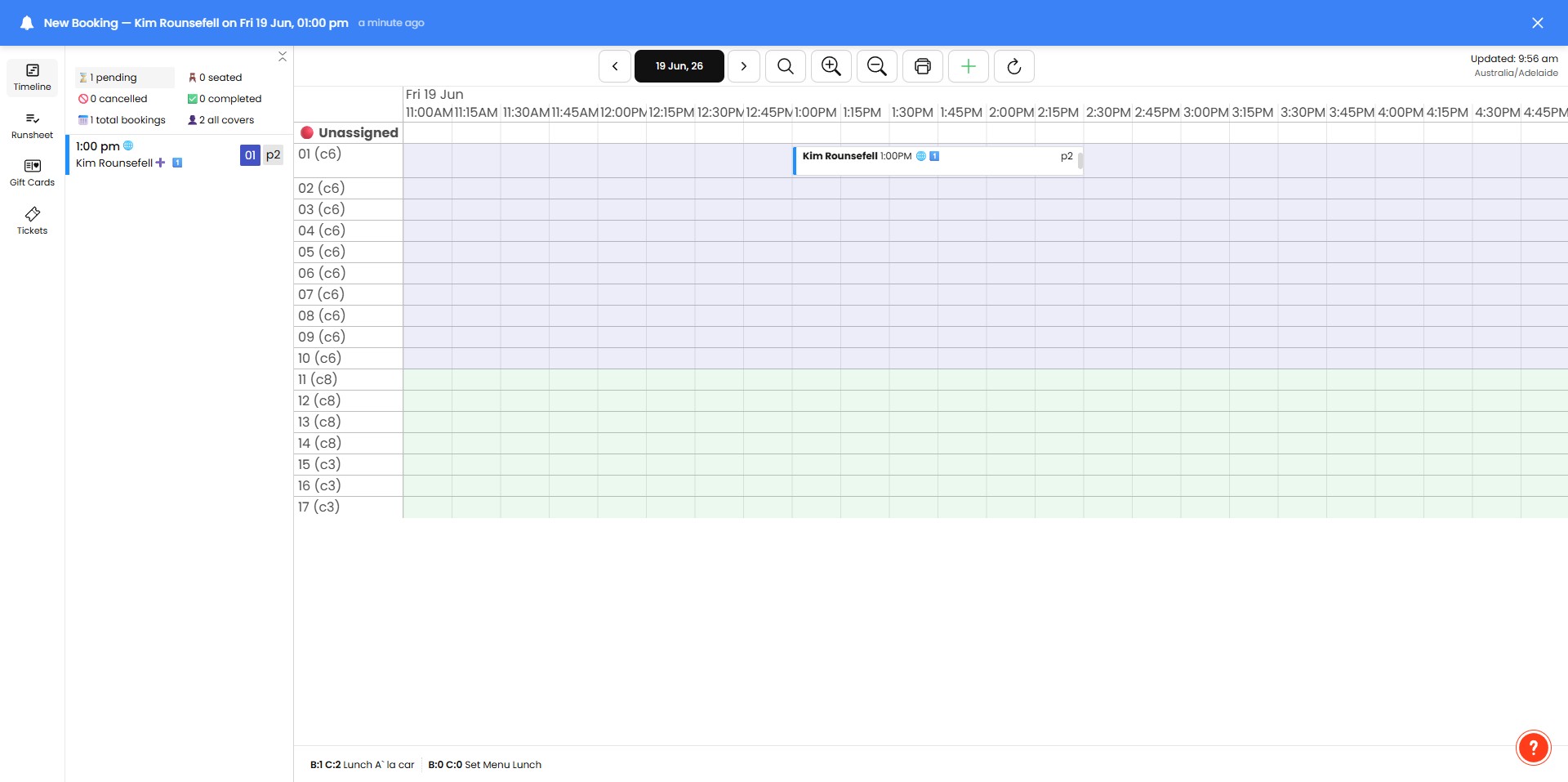Open Tickets section
Image resolution: width=1568 pixels, height=782 pixels.
(32, 221)
